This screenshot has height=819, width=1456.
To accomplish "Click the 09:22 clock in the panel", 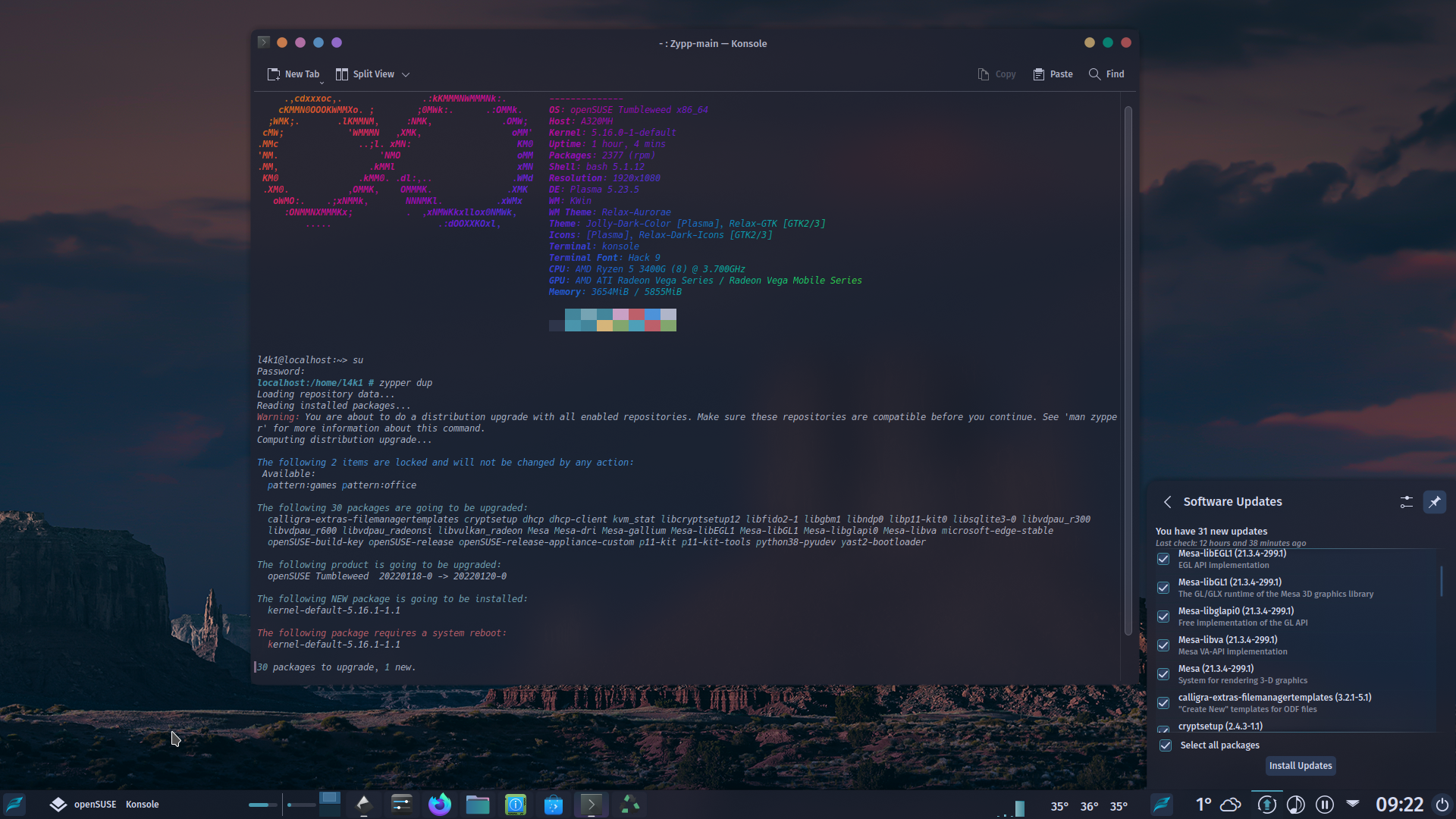I will pos(1399,805).
